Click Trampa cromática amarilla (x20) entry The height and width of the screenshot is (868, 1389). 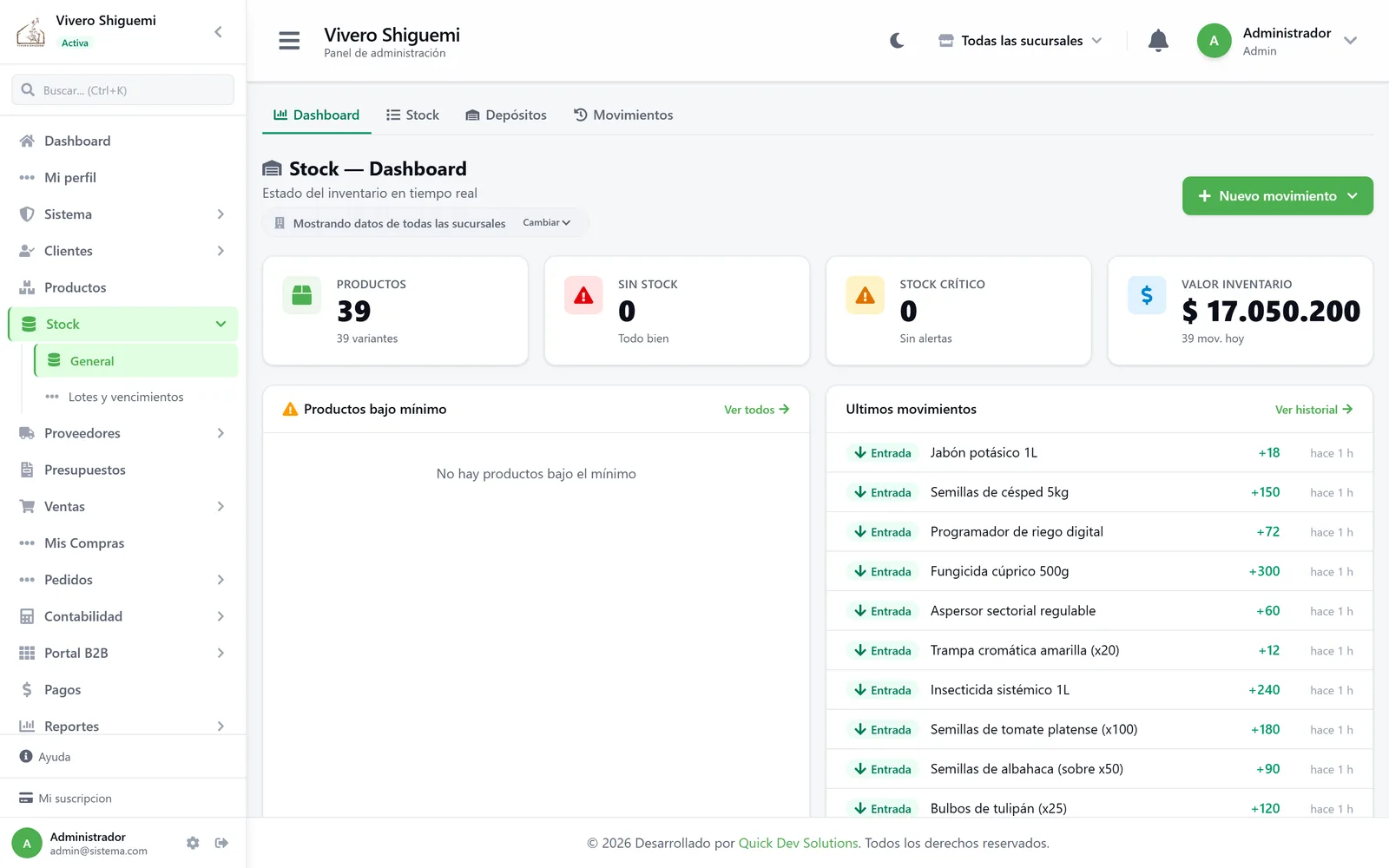click(x=1099, y=650)
